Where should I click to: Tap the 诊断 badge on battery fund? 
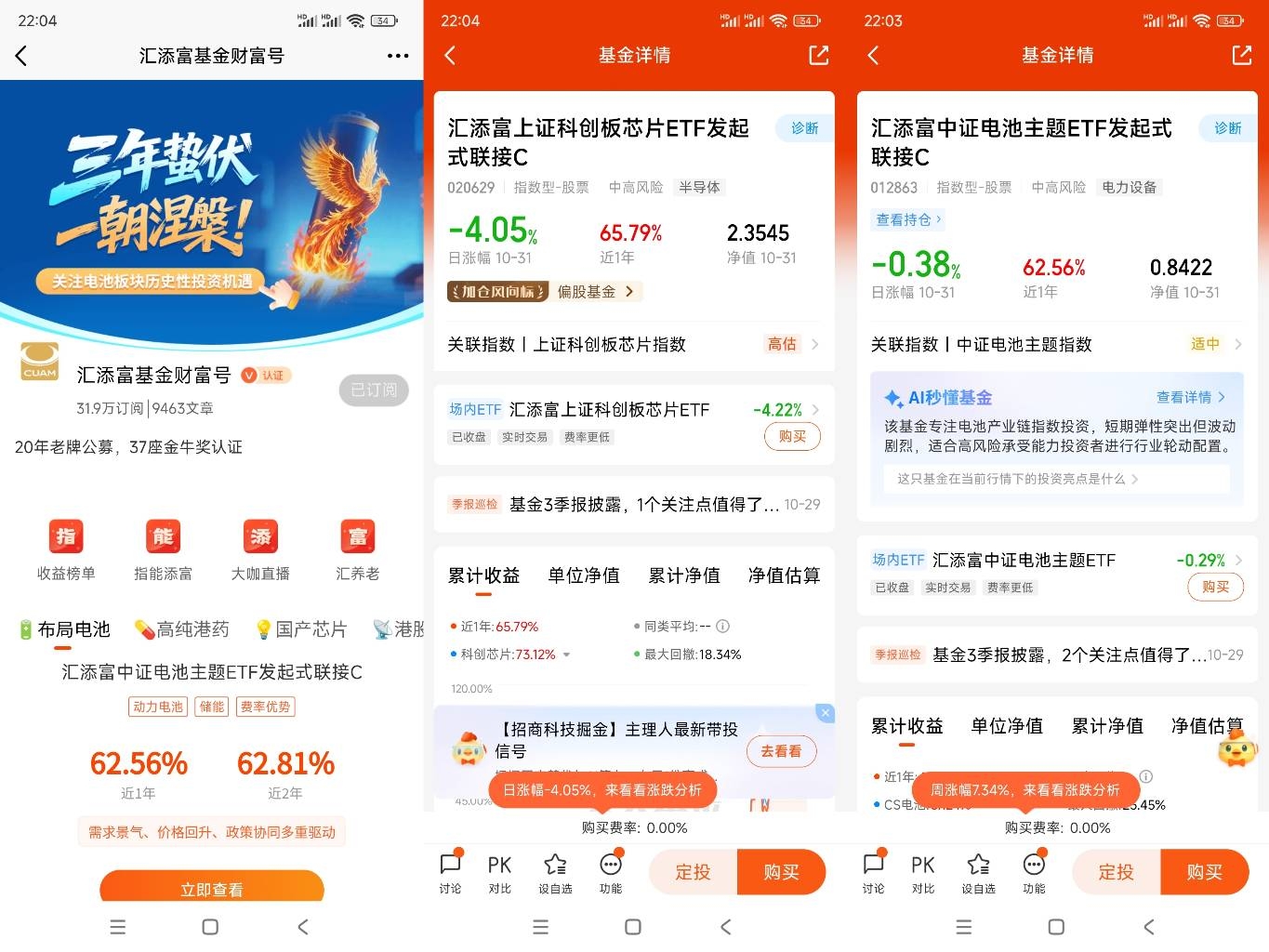tap(1227, 127)
